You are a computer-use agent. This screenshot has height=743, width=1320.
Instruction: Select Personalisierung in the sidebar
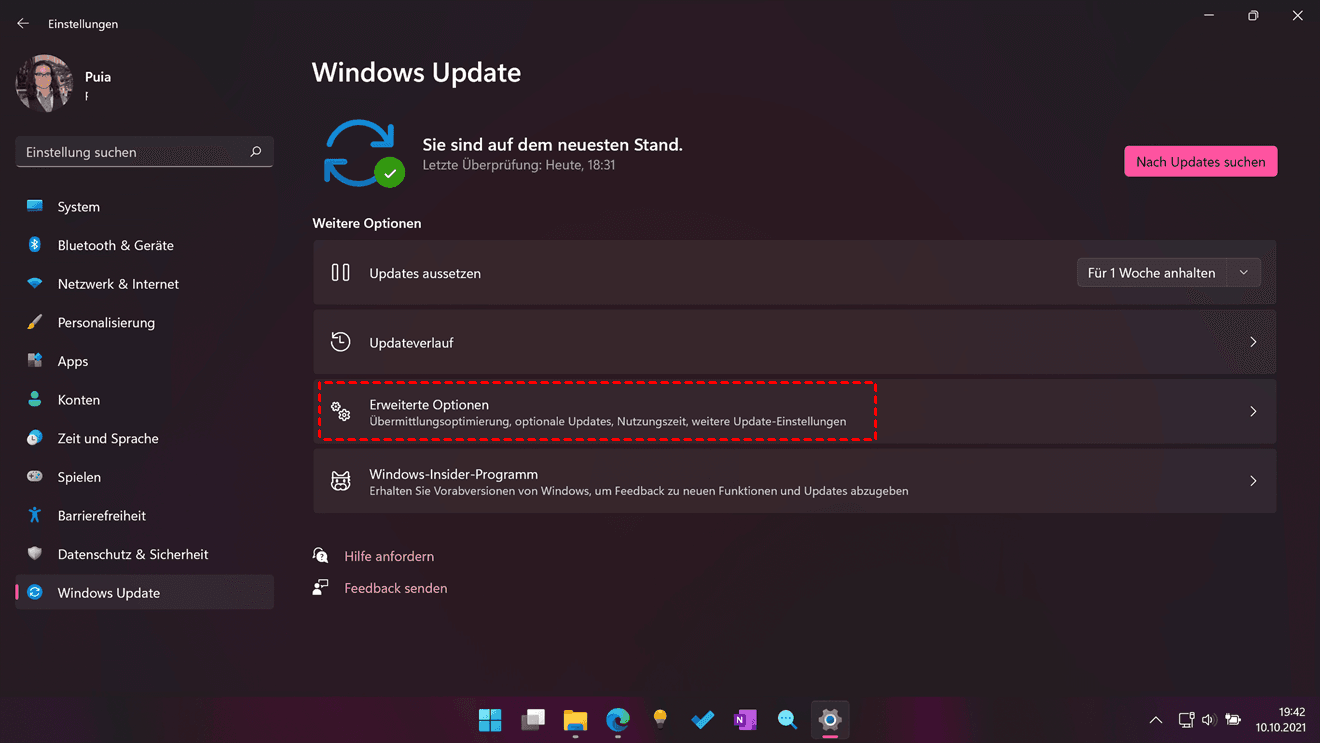pos(144,322)
